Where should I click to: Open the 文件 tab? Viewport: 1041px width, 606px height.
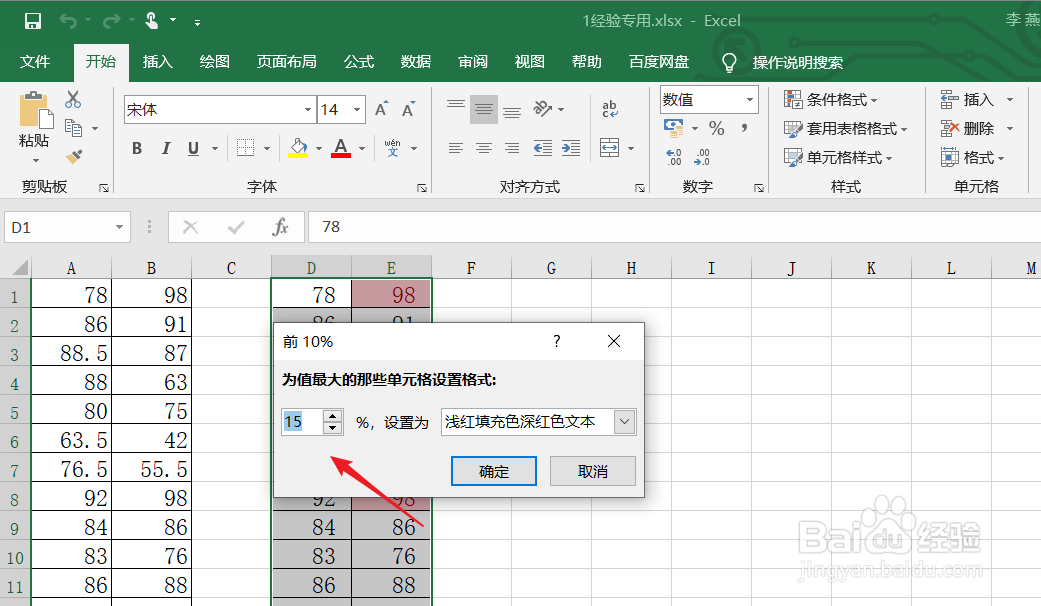pyautogui.click(x=35, y=62)
